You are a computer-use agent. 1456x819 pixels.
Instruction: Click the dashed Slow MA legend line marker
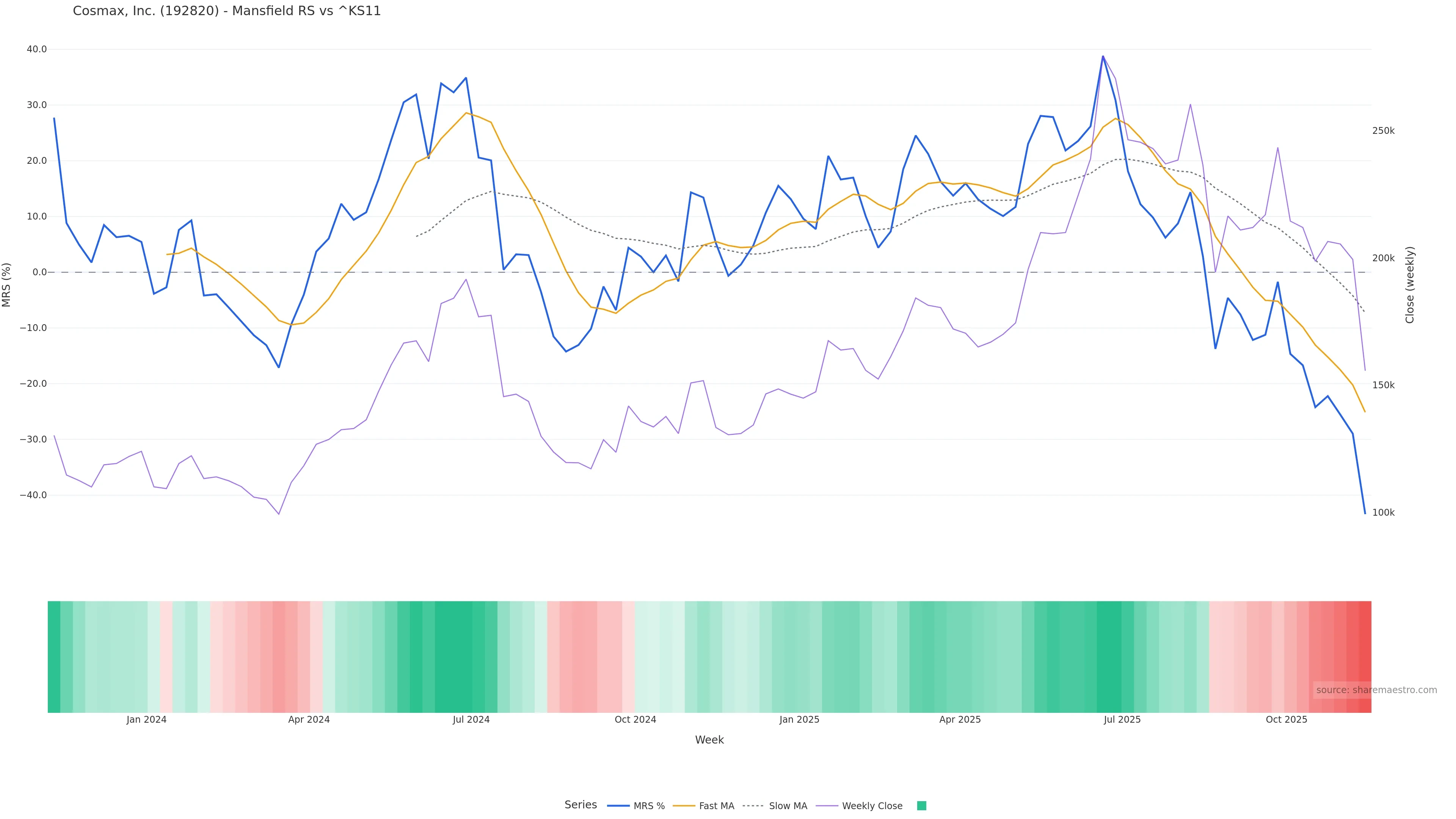[753, 806]
